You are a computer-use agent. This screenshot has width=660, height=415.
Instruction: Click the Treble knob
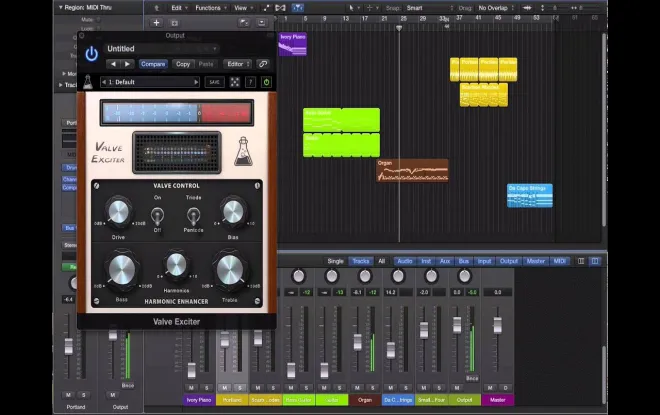coord(230,270)
